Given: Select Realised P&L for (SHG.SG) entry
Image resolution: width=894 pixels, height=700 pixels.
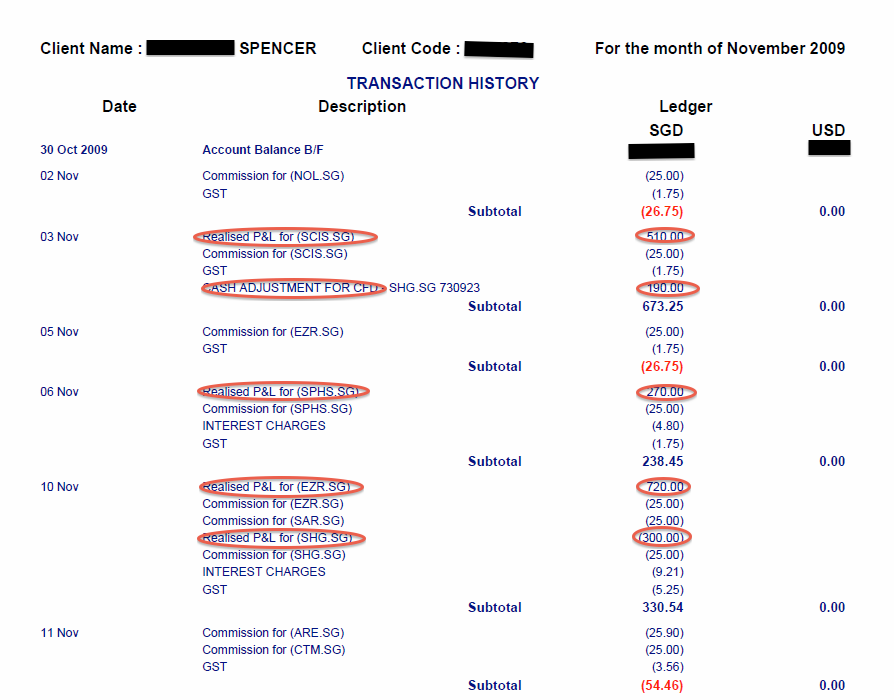Looking at the screenshot, I should [280, 538].
